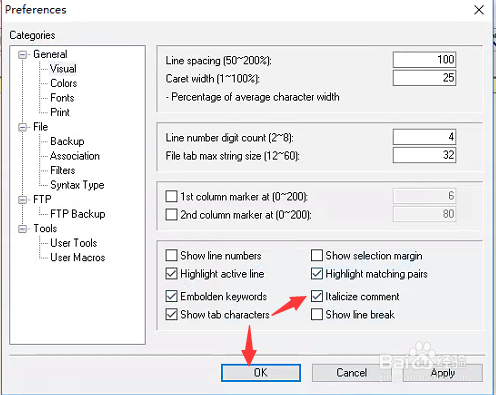This screenshot has width=496, height=395.
Task: Select the File tree label
Action: click(41, 127)
